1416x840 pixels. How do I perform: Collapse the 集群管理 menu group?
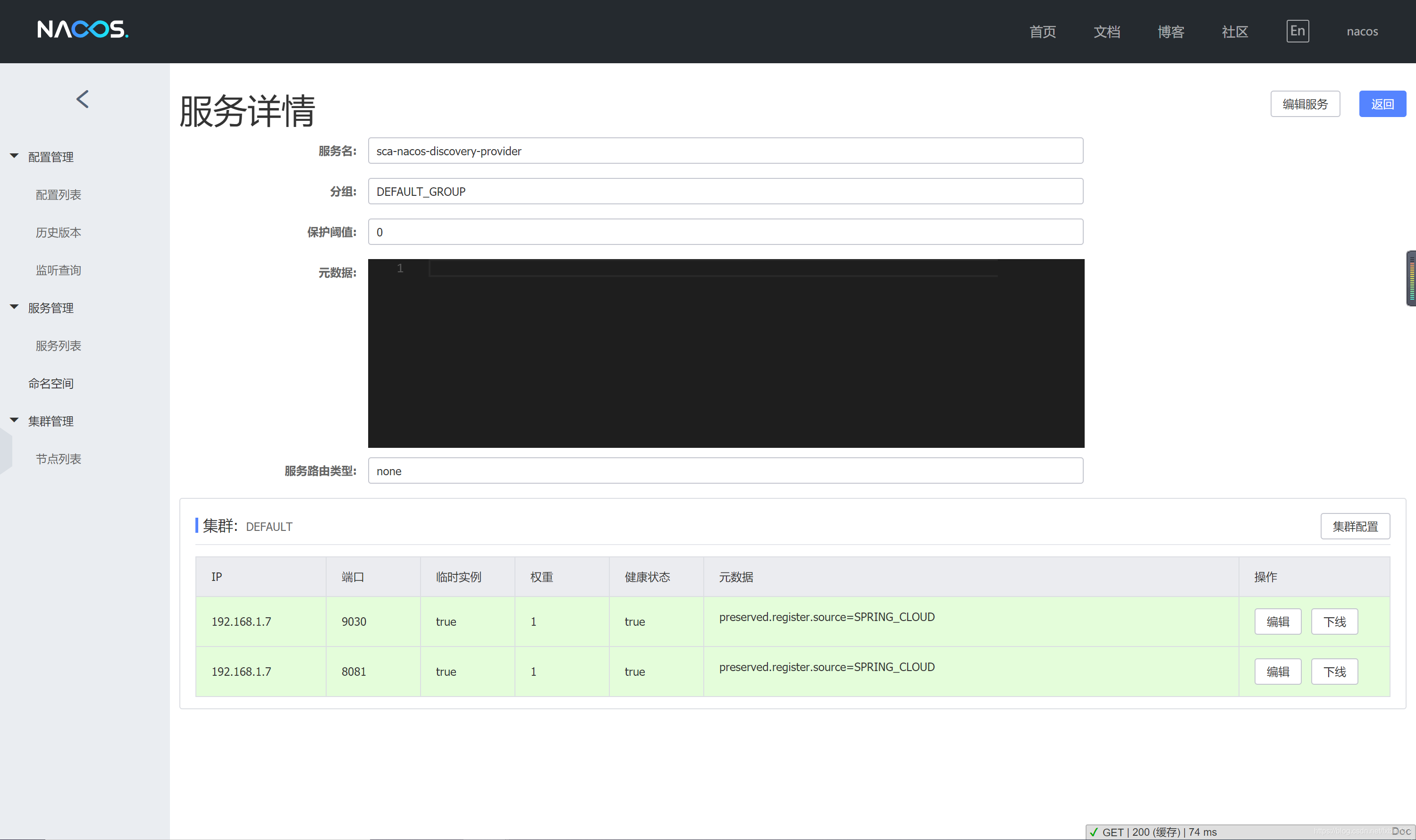15,420
